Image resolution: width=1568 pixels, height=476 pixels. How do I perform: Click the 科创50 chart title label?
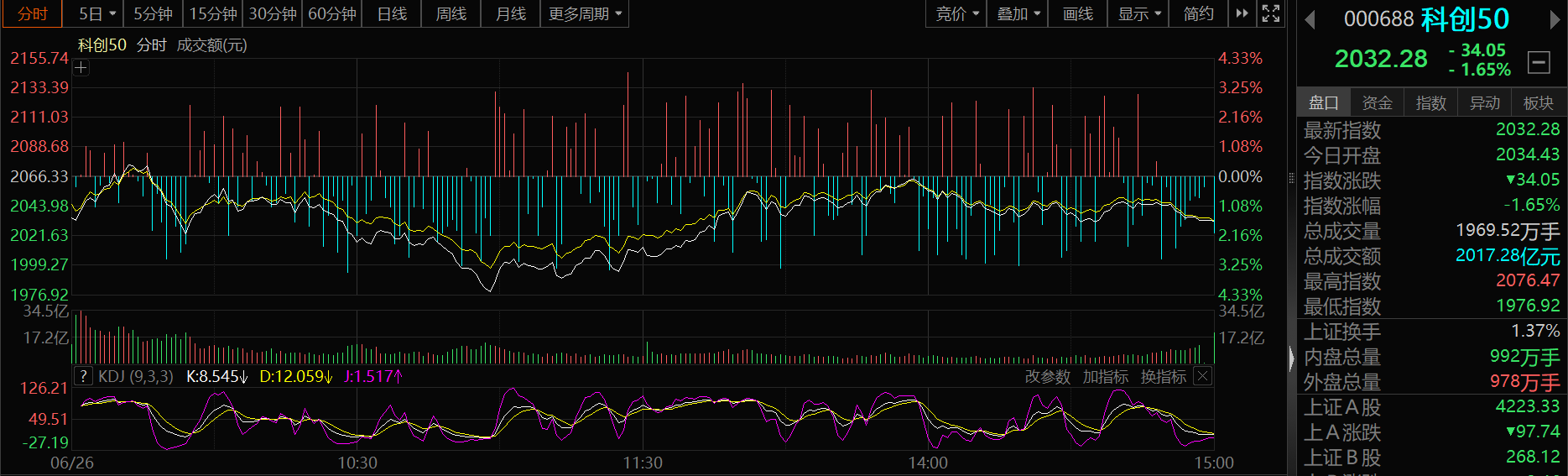tap(102, 45)
